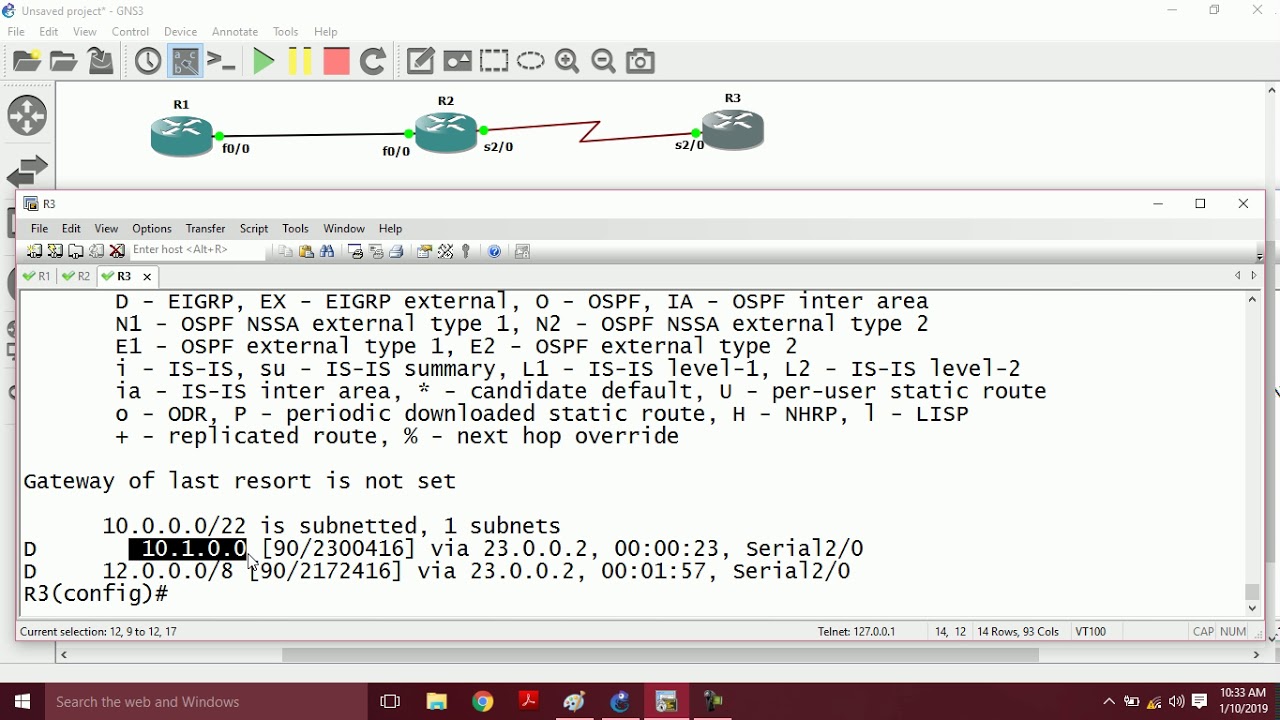This screenshot has width=1280, height=720.
Task: Focus the Enter host input field
Action: (x=198, y=250)
